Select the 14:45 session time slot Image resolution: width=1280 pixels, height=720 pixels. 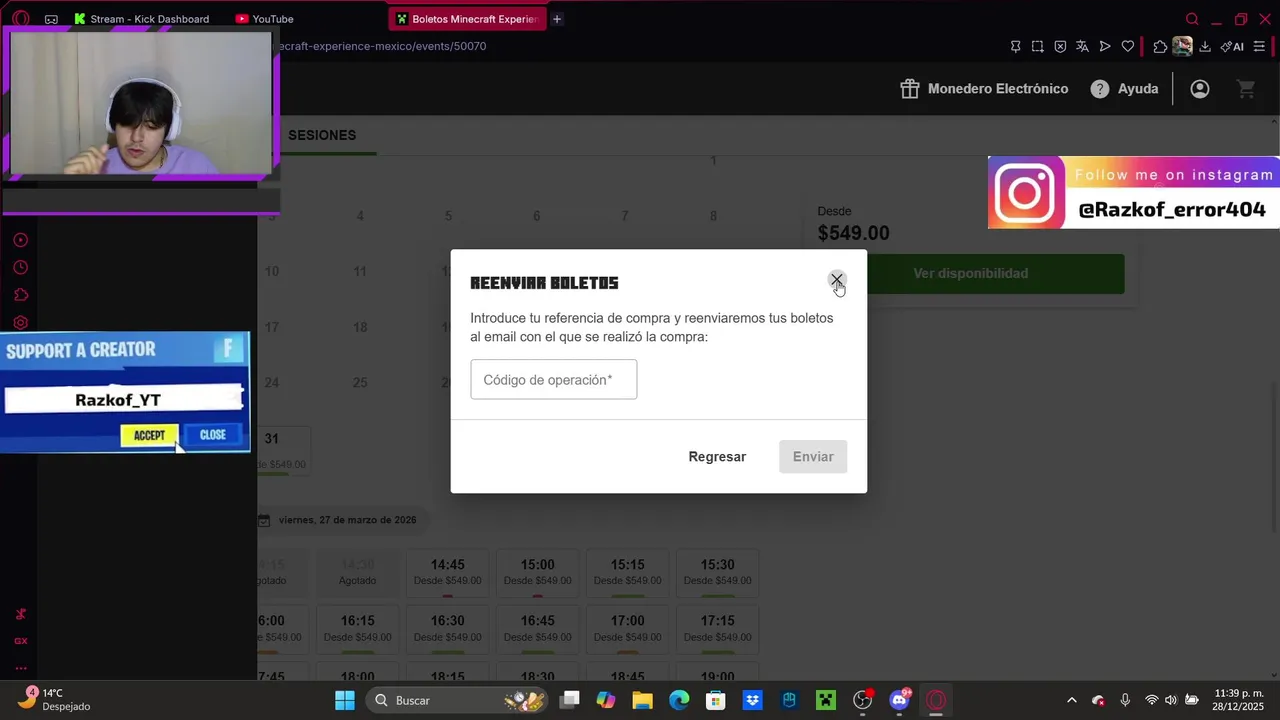pos(447,572)
